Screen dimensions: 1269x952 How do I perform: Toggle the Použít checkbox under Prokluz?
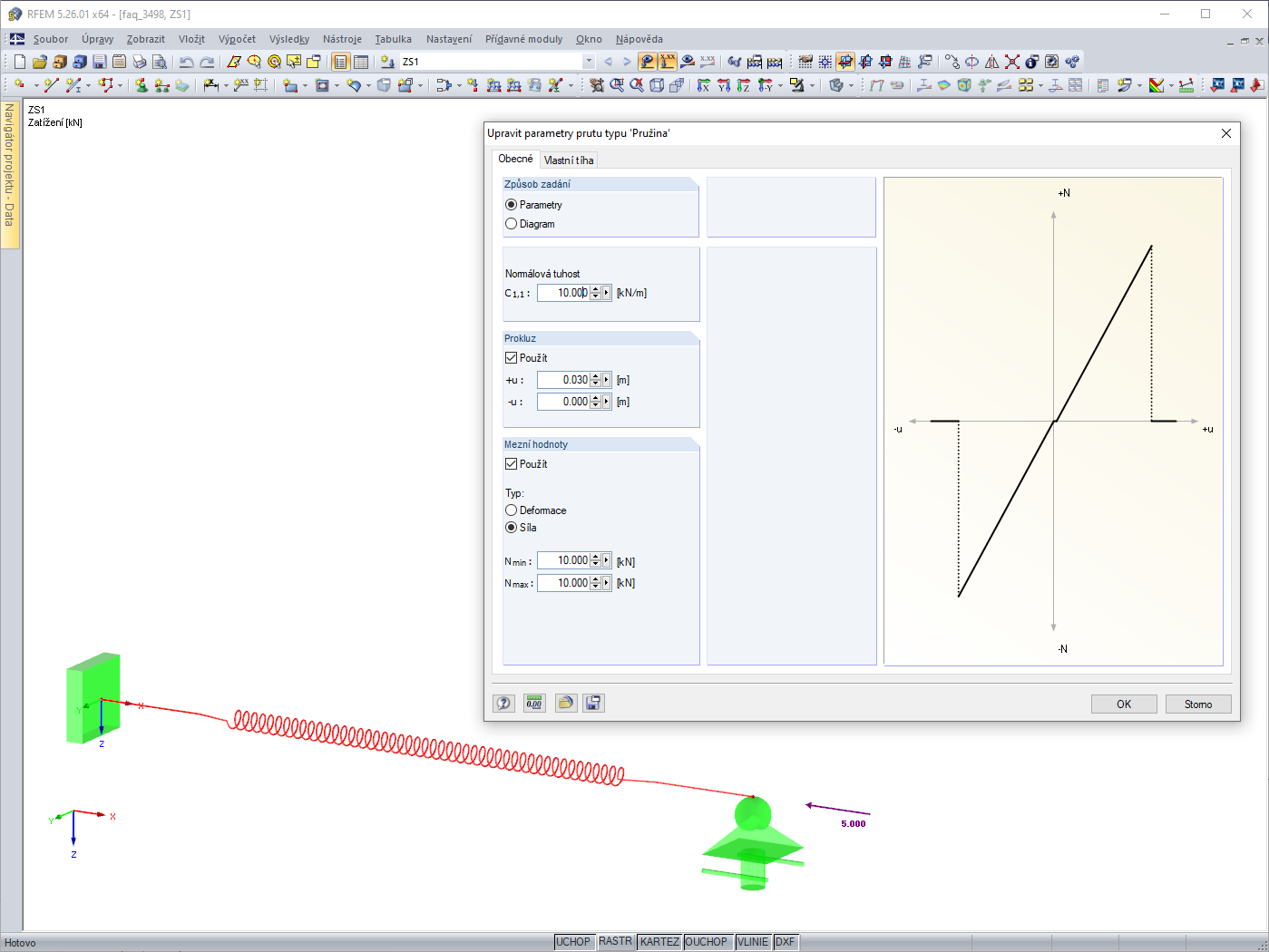[511, 358]
